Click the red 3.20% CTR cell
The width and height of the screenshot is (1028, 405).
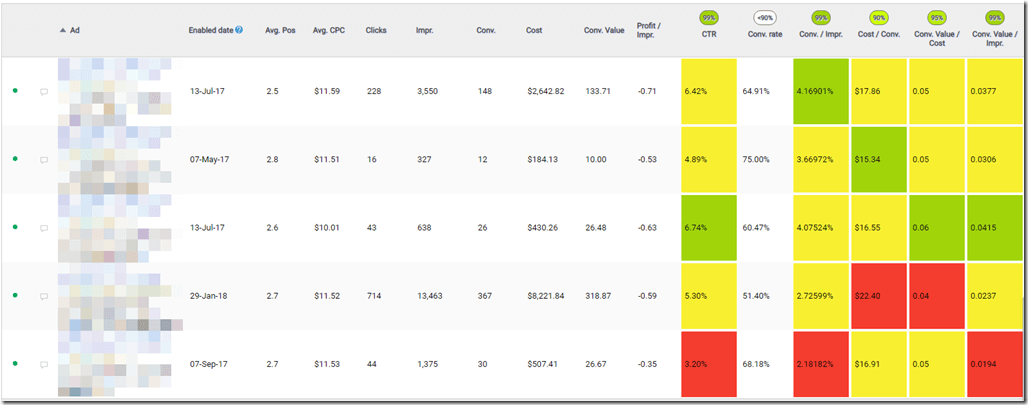tap(708, 364)
